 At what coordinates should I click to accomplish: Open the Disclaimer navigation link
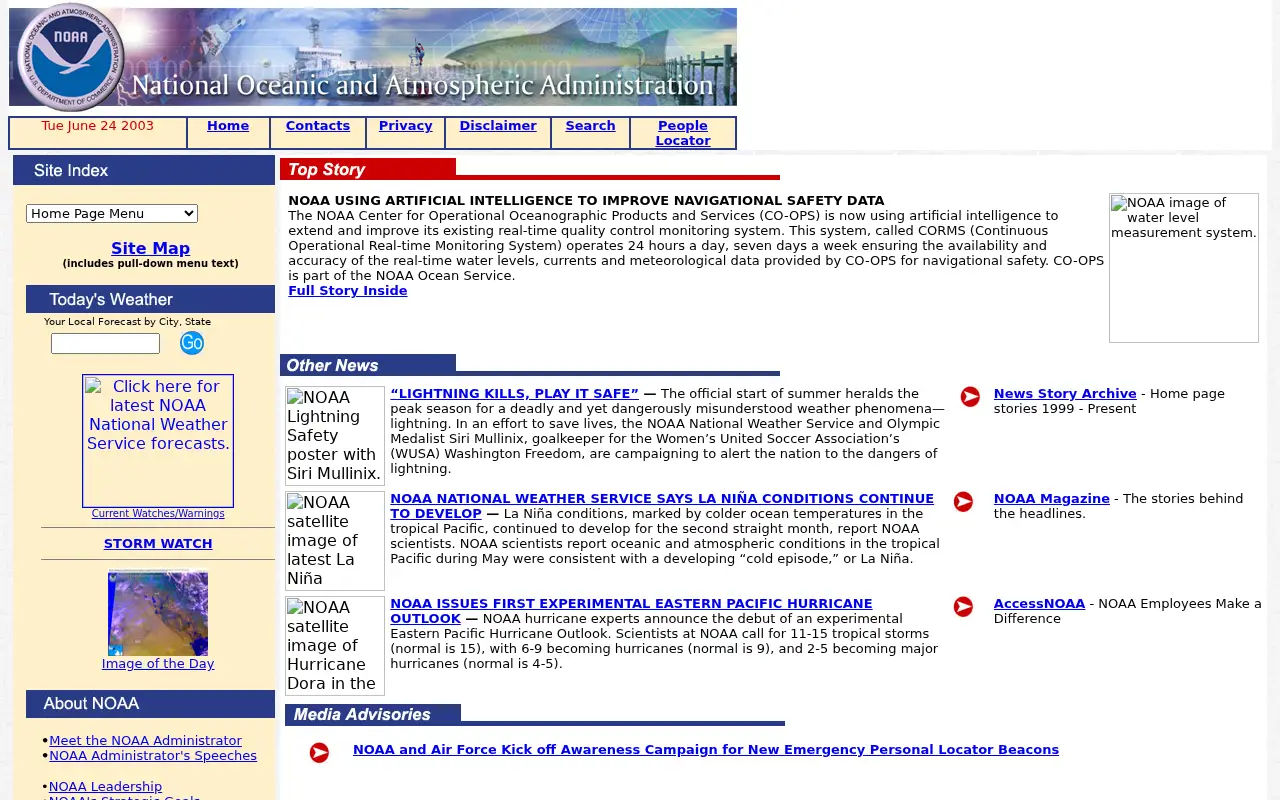(498, 125)
